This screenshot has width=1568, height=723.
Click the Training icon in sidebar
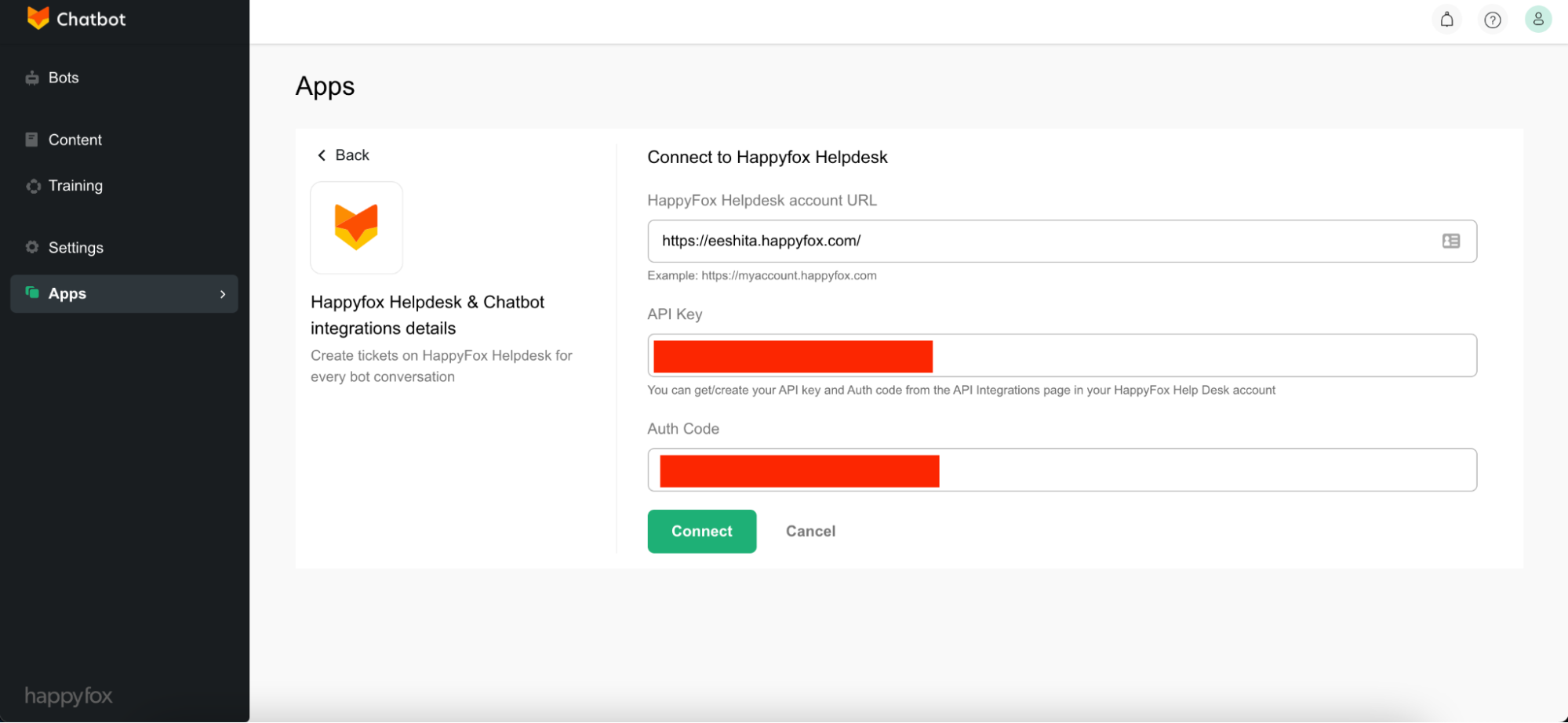(x=33, y=186)
